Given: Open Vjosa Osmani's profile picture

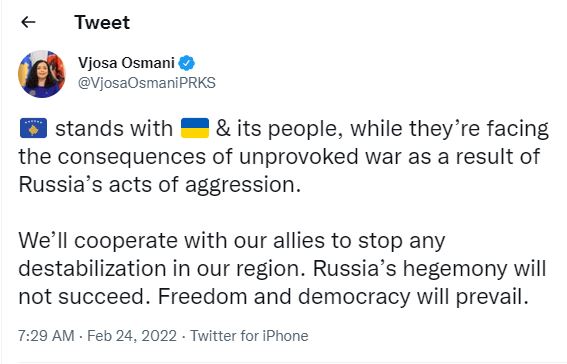Looking at the screenshot, I should coord(42,74).
